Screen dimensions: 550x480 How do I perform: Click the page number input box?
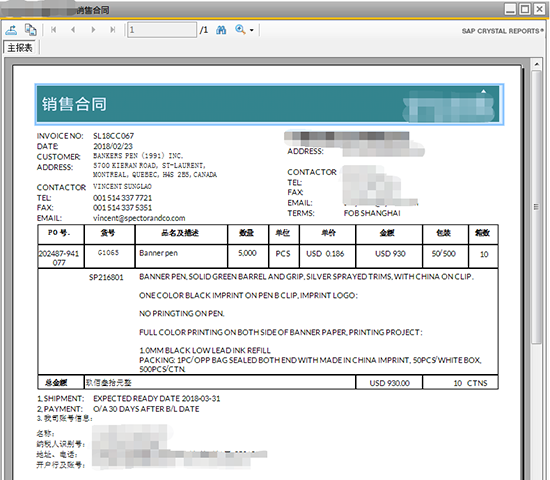162,30
